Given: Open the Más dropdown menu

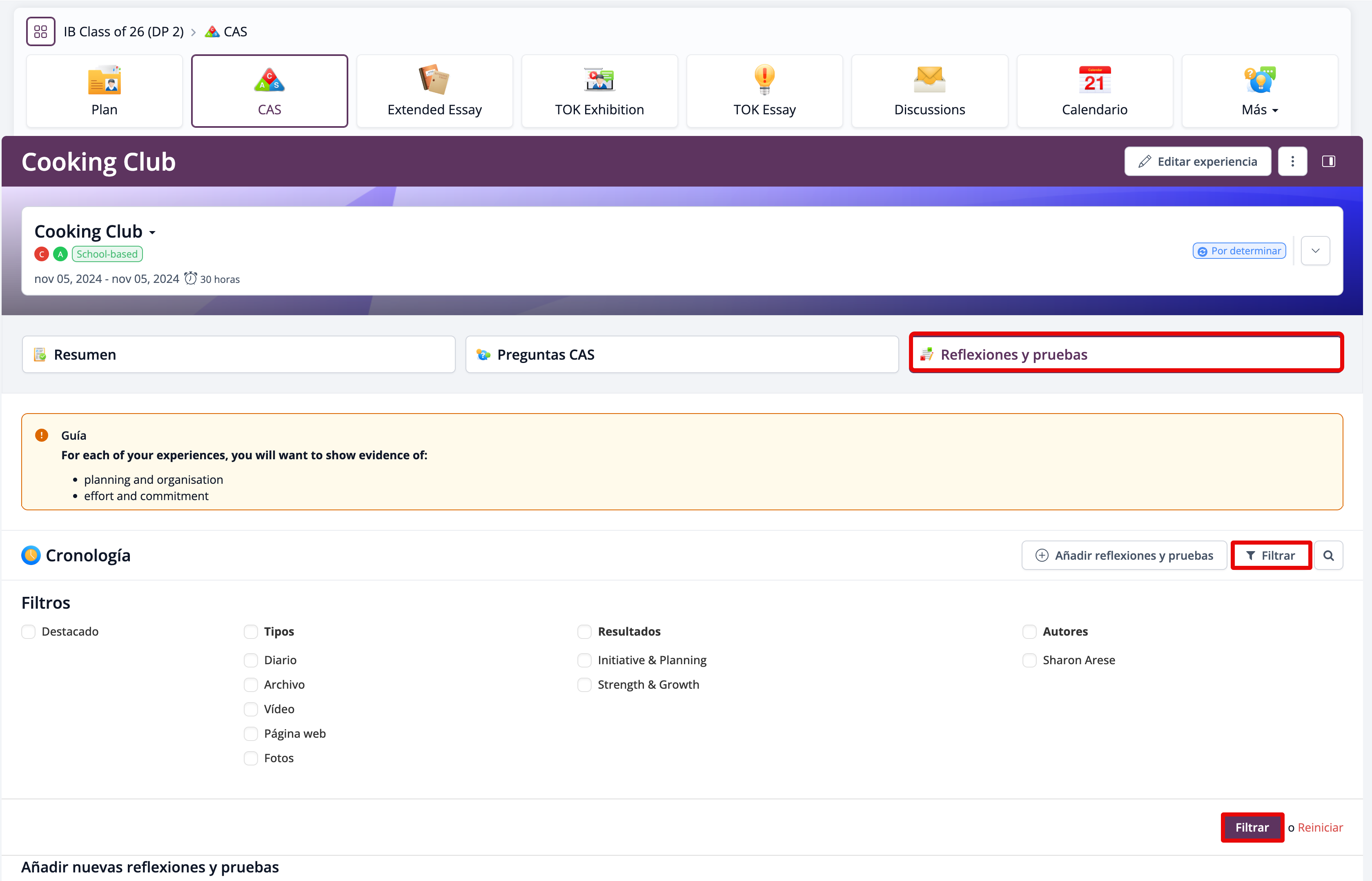Looking at the screenshot, I should (x=1259, y=91).
